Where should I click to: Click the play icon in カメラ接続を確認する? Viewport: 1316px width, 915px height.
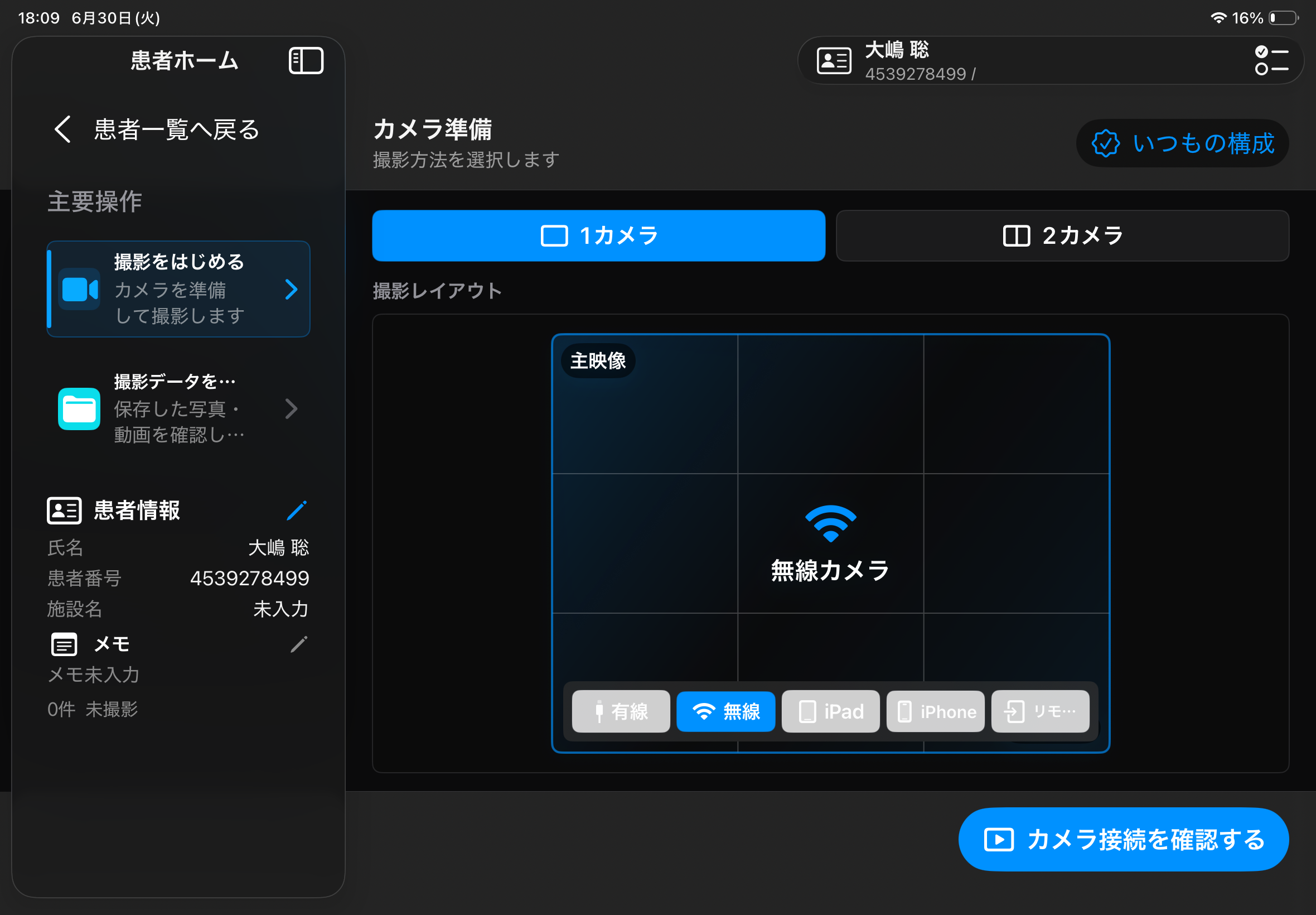click(999, 839)
